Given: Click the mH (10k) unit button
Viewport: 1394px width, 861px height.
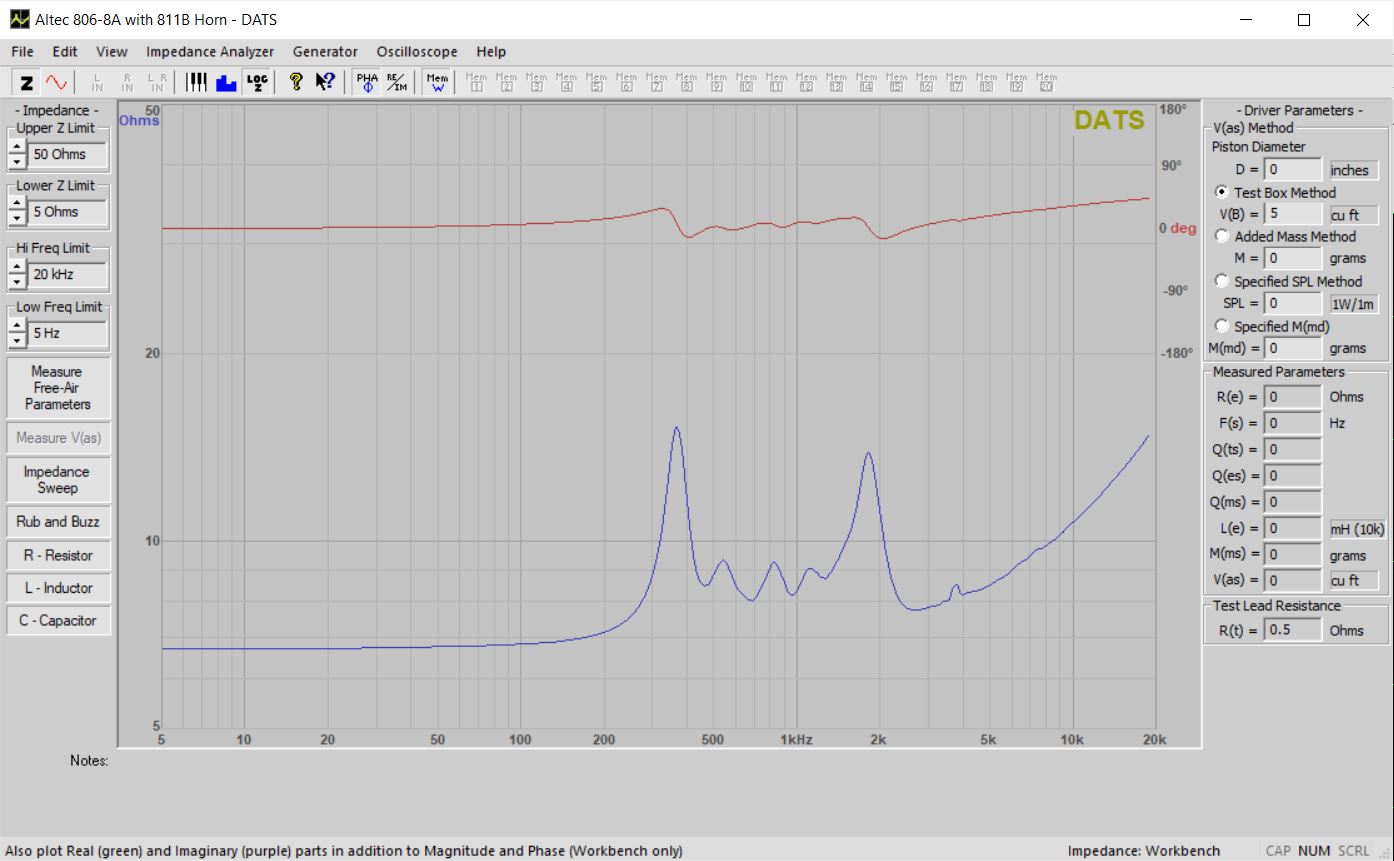Looking at the screenshot, I should [1356, 529].
